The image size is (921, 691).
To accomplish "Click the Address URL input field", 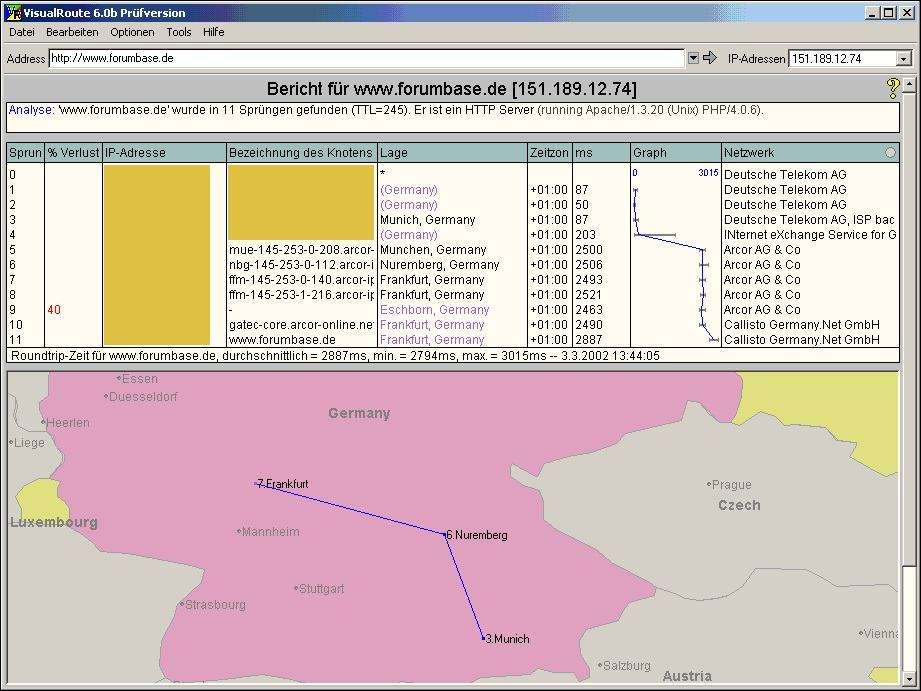I will tap(367, 58).
